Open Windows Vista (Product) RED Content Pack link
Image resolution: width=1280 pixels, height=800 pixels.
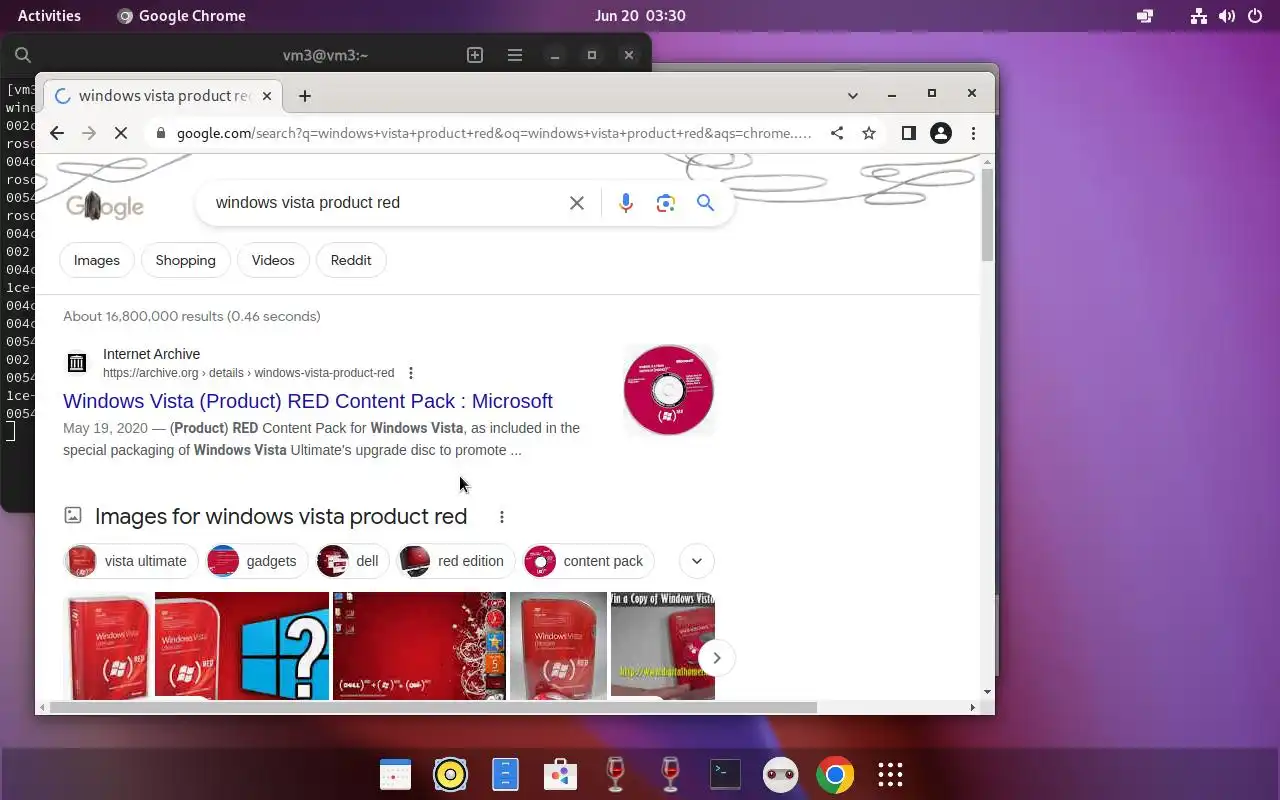308,401
